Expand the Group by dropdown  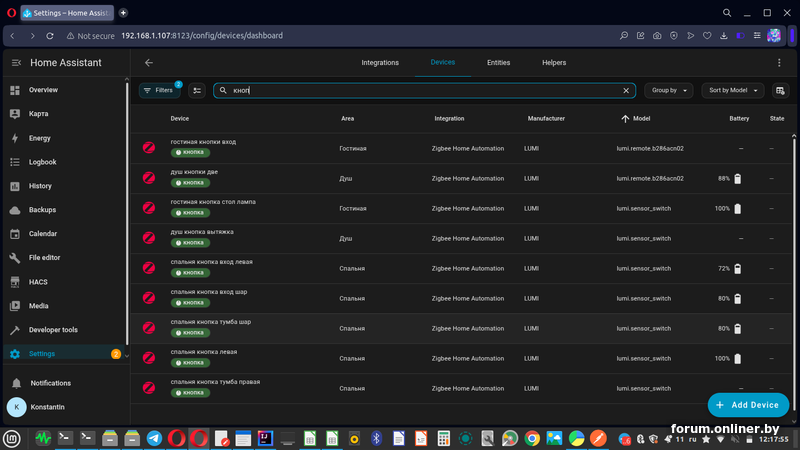pyautogui.click(x=668, y=90)
